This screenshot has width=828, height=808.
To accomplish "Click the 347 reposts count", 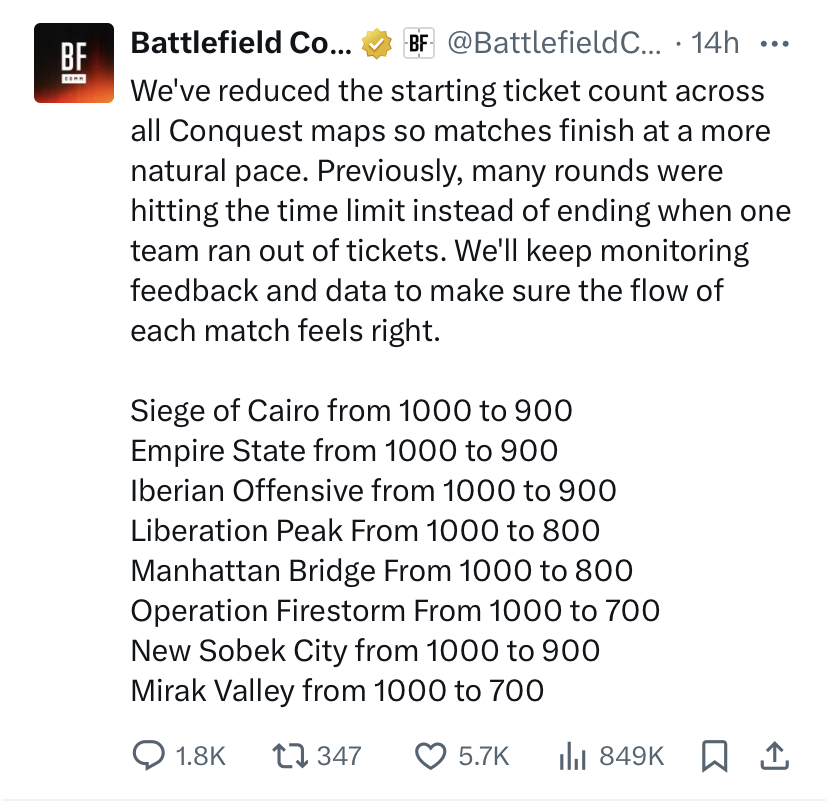I will point(338,756).
